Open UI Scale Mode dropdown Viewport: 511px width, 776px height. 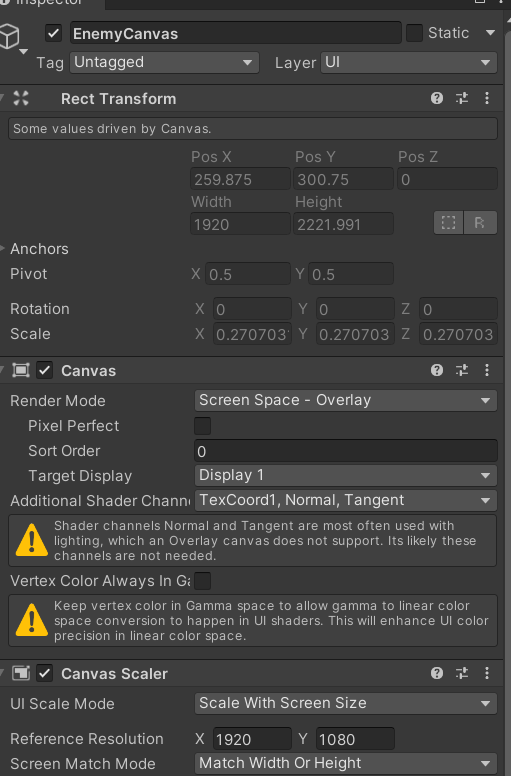pyautogui.click(x=346, y=703)
